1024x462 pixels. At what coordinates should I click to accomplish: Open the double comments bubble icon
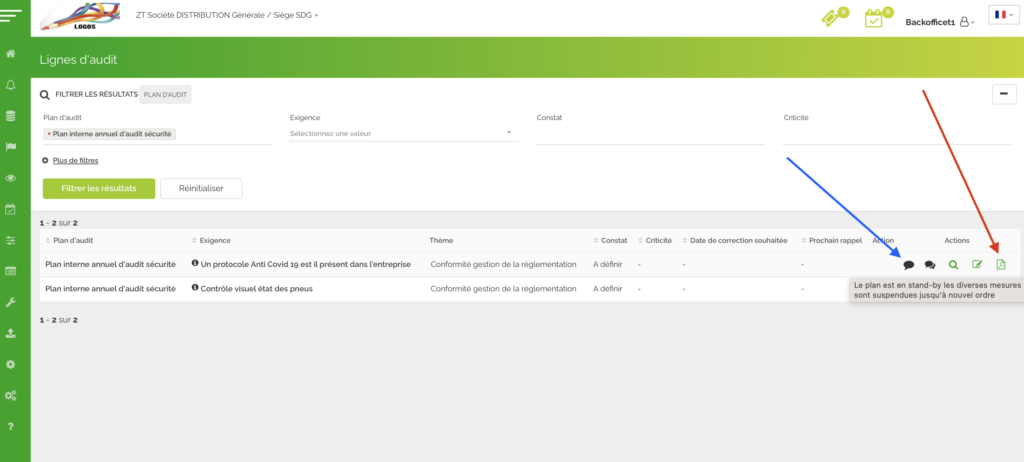point(930,265)
